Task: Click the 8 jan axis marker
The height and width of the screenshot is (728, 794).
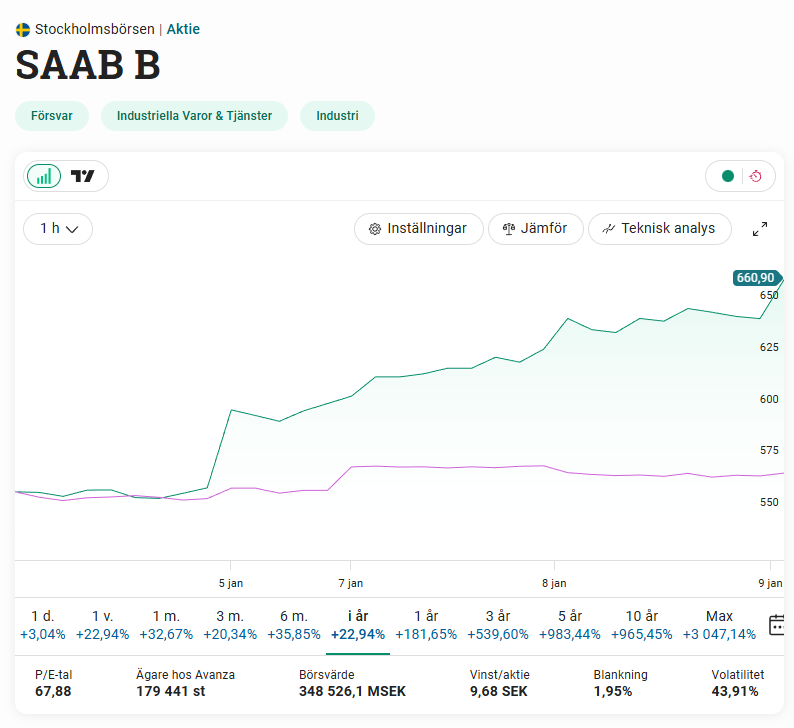Action: click(554, 583)
